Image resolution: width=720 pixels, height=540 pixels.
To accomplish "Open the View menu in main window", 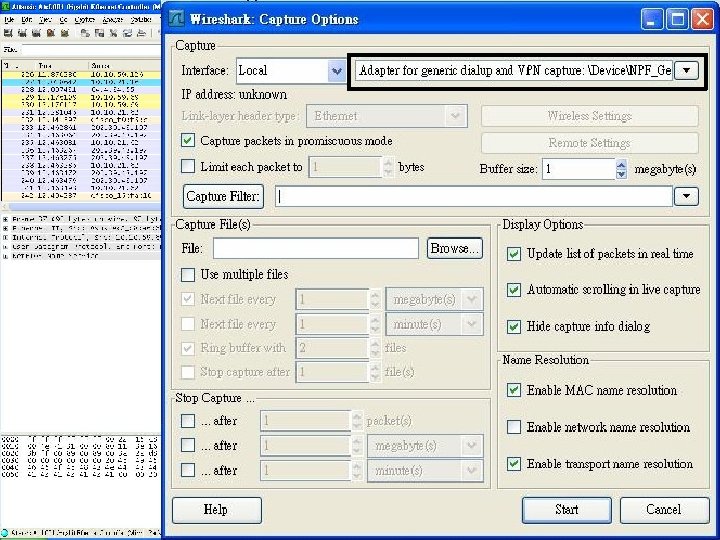I will coord(45,20).
